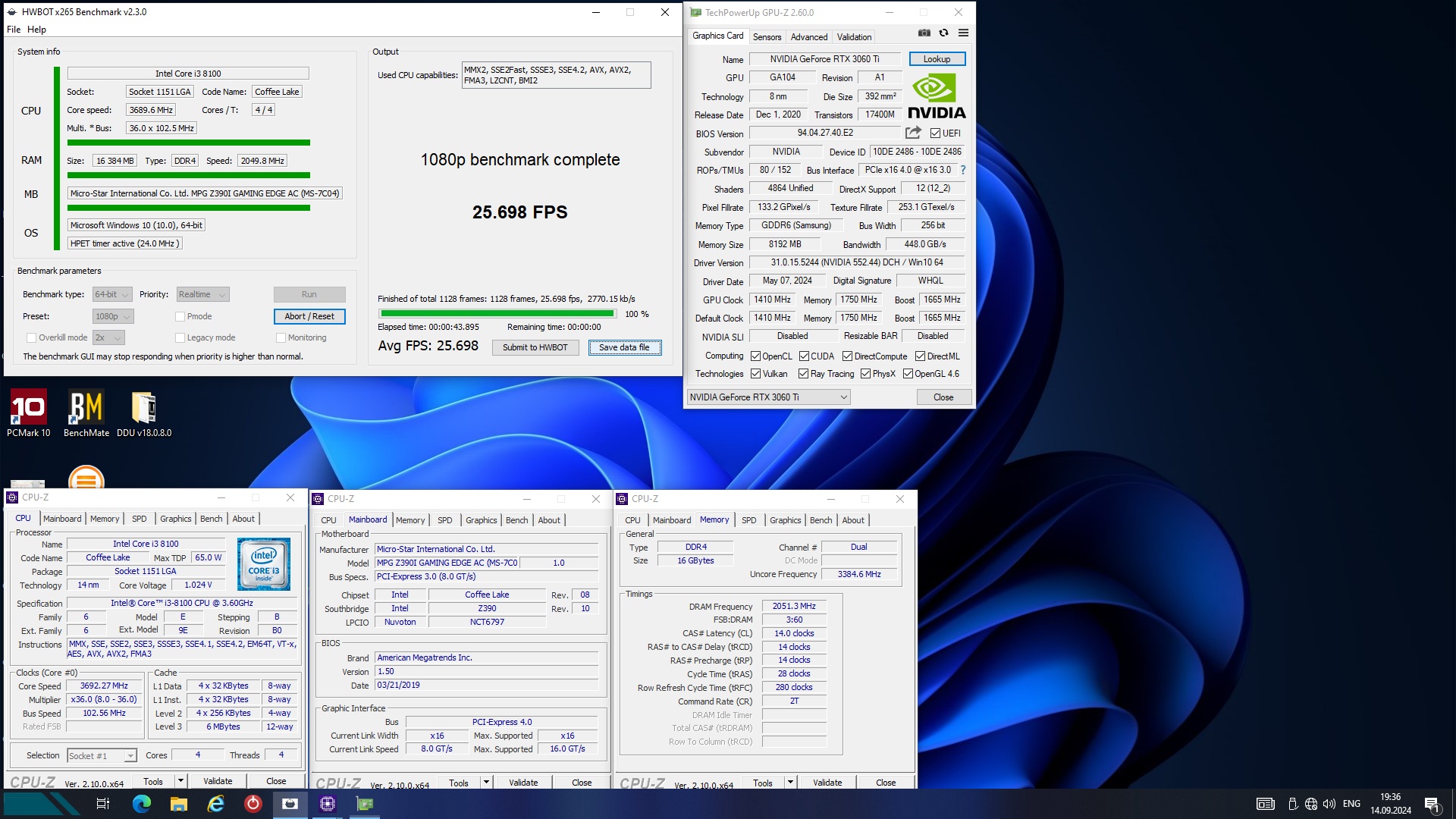1456x819 pixels.
Task: Click the Bus Interface question mark icon
Action: click(x=963, y=170)
